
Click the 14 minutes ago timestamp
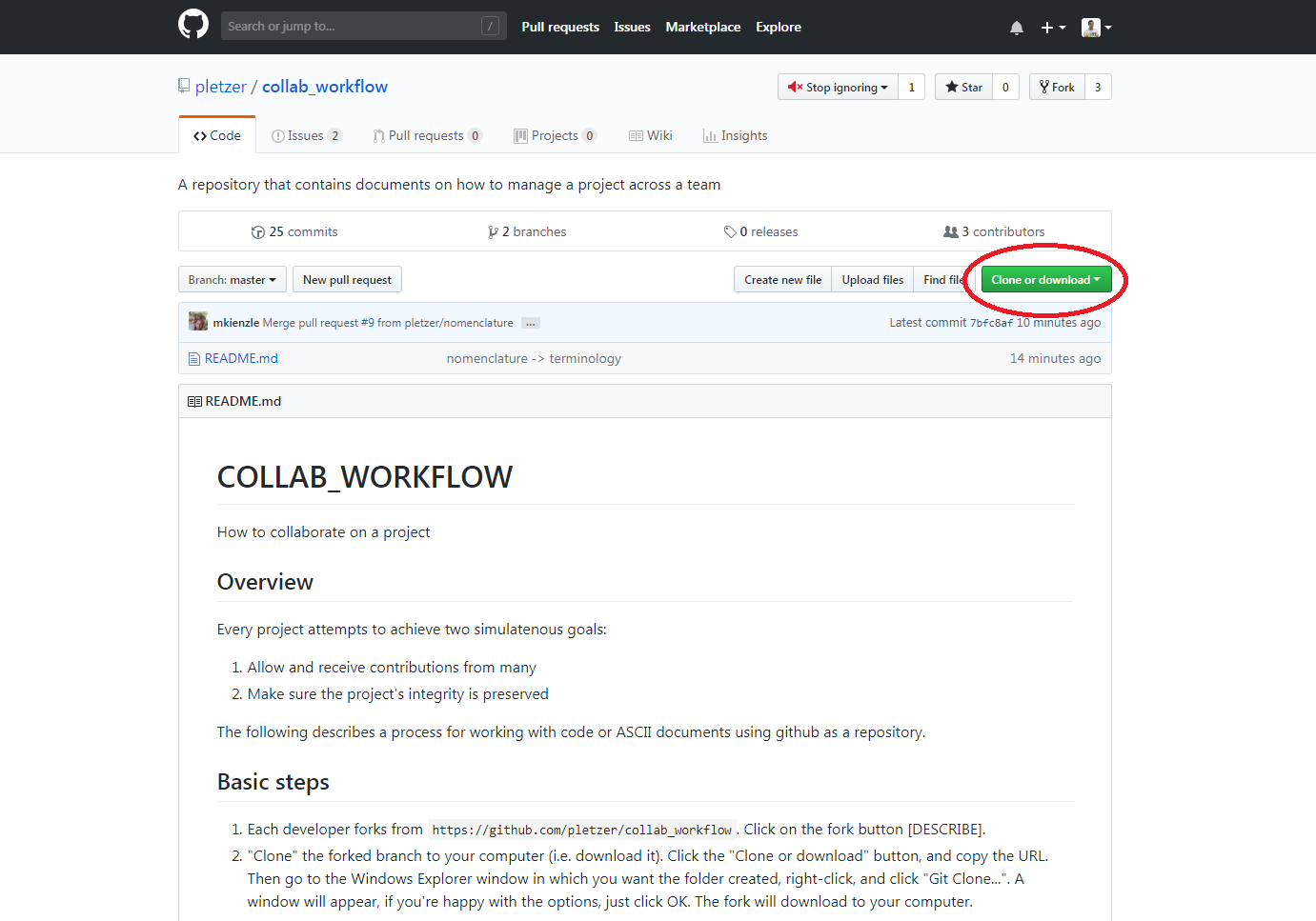[x=1055, y=358]
